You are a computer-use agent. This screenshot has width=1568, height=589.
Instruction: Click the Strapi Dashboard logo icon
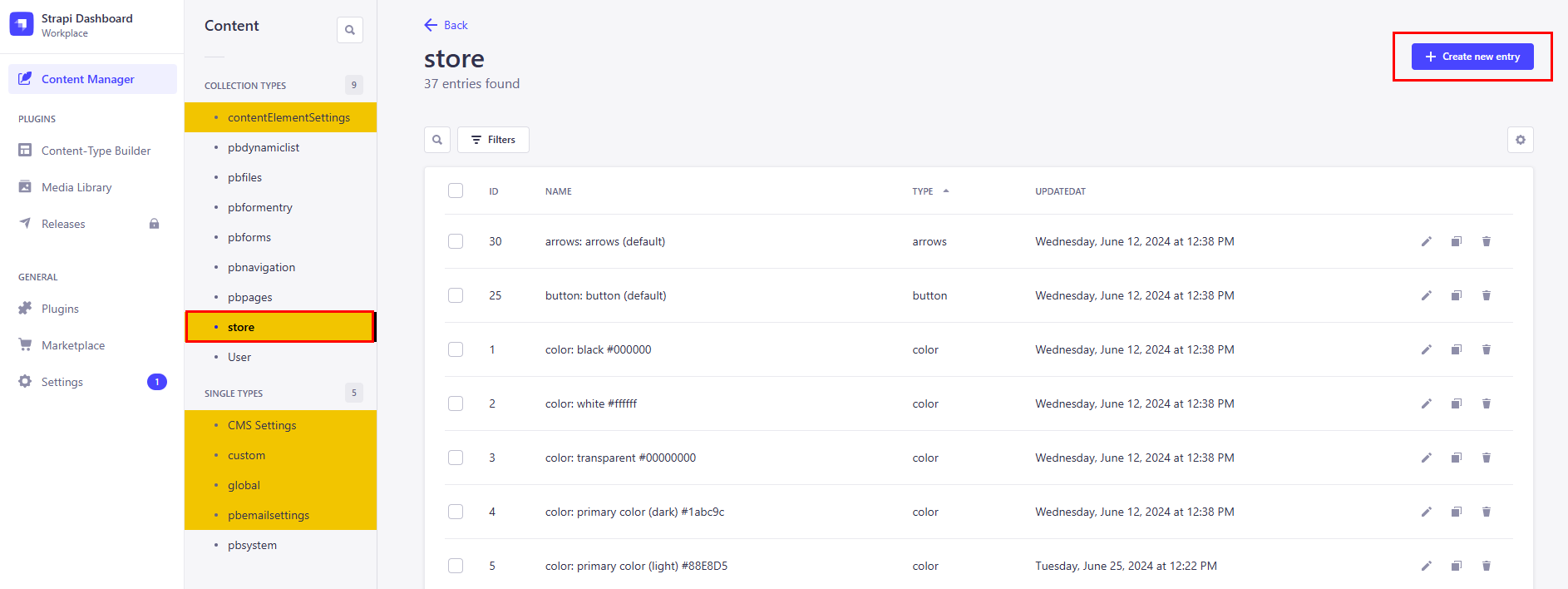(x=22, y=24)
